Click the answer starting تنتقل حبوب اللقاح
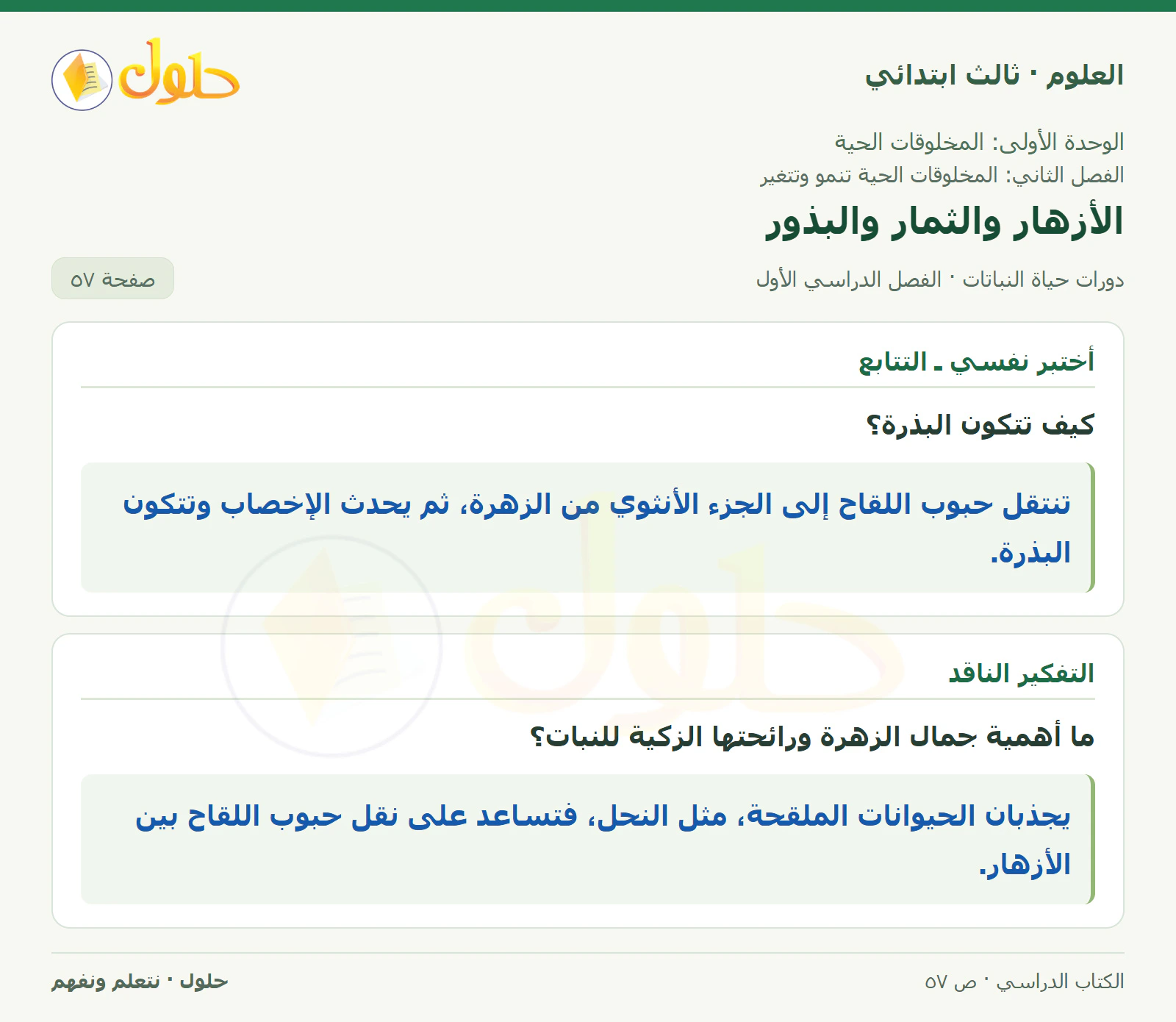1176x1022 pixels. click(x=587, y=527)
